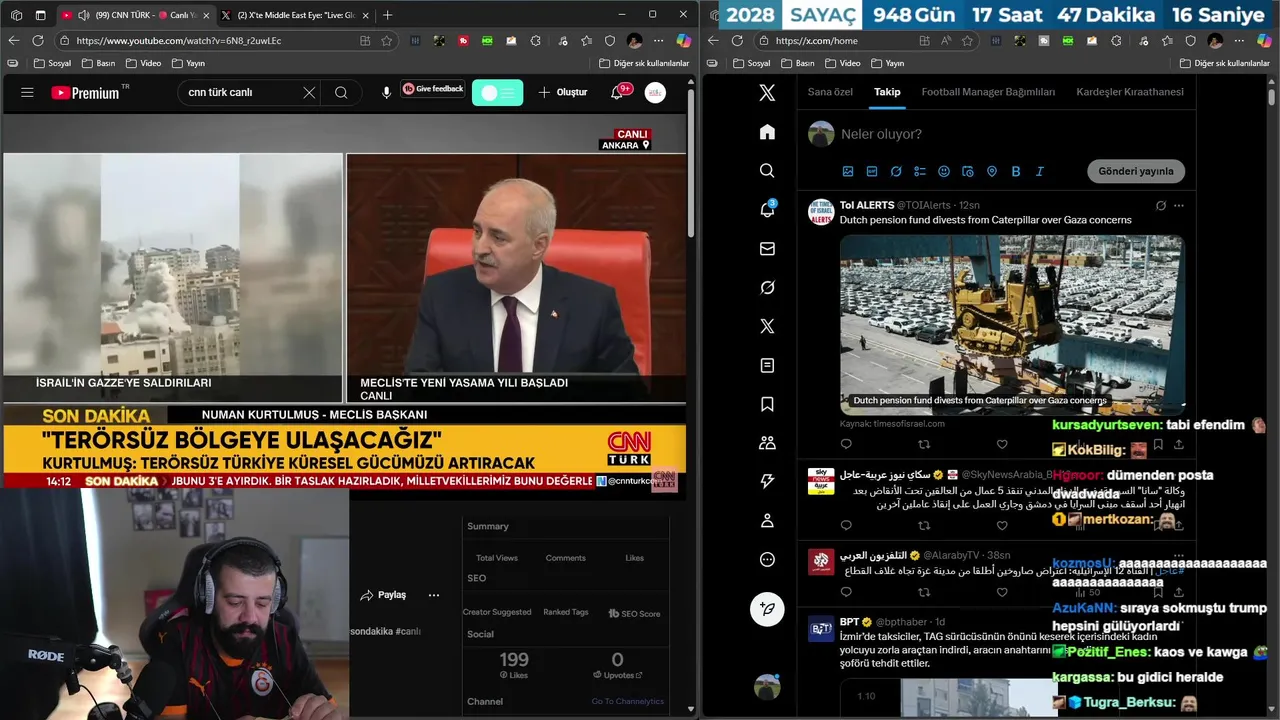The width and height of the screenshot is (1280, 720).
Task: Open Basın bookmarks folder in left browser
Action: click(x=98, y=63)
